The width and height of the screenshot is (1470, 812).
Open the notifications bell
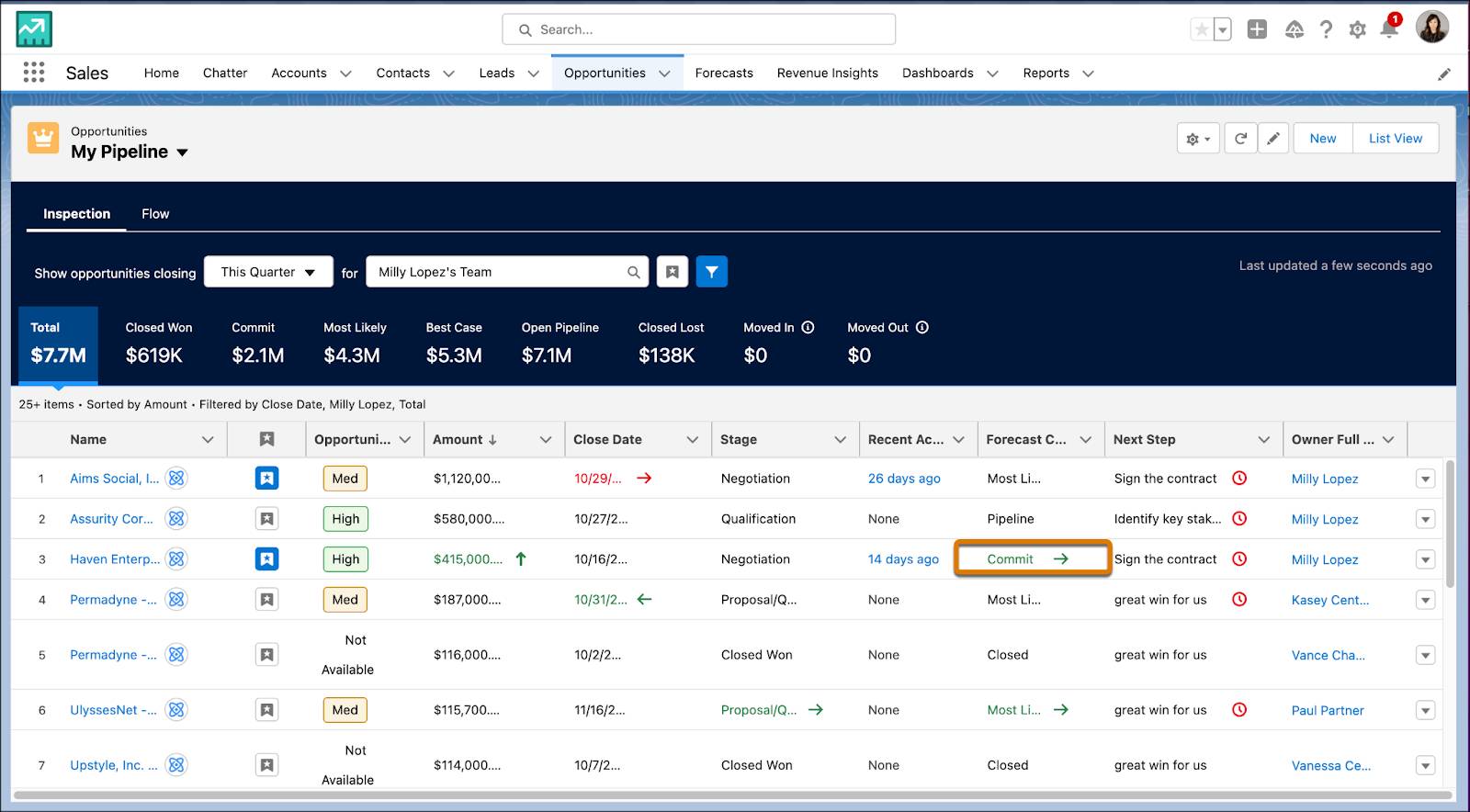coord(1389,29)
